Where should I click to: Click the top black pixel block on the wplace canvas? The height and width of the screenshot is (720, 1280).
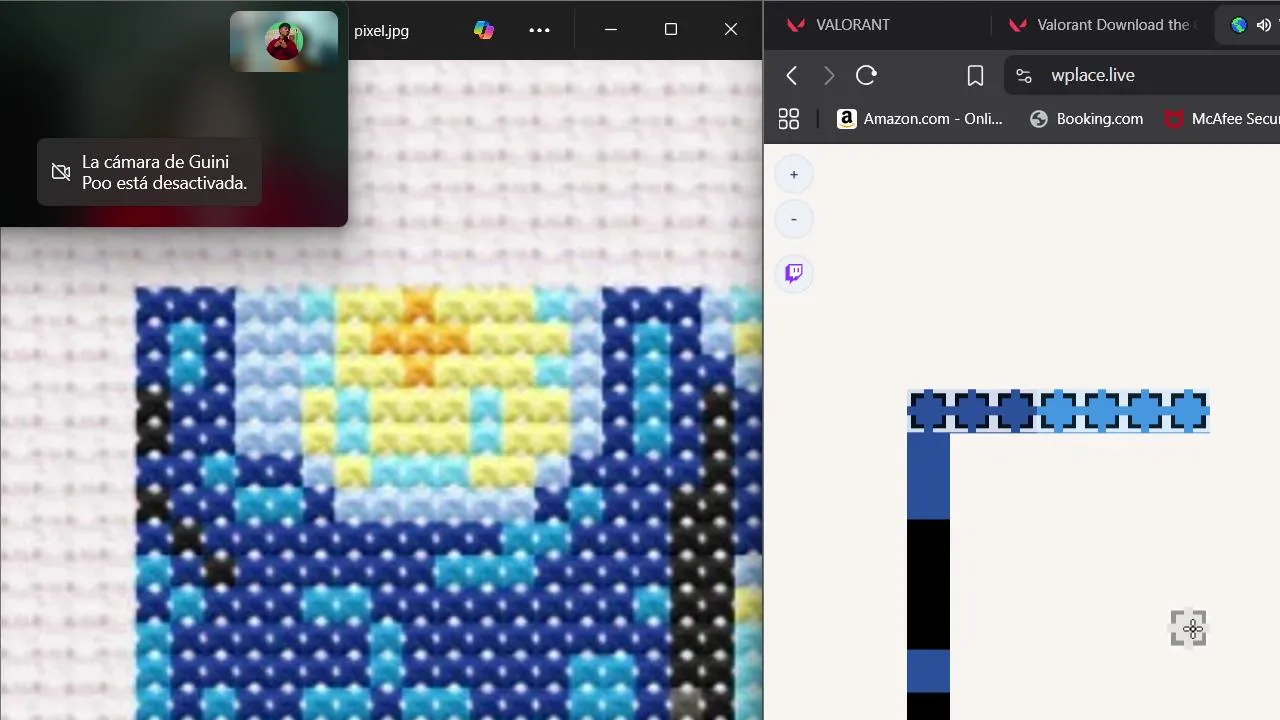coord(928,584)
